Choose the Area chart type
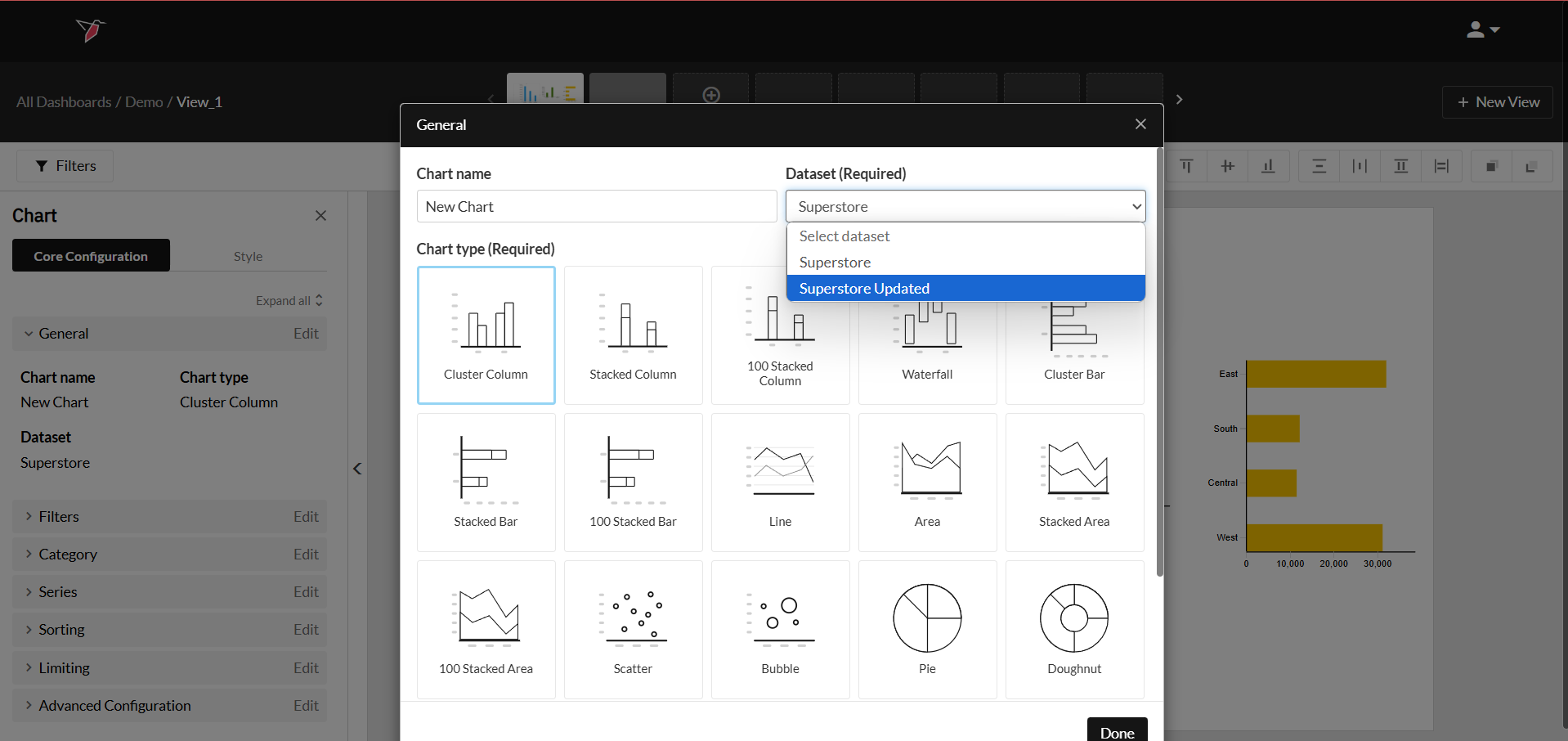The height and width of the screenshot is (741, 1568). click(x=927, y=483)
